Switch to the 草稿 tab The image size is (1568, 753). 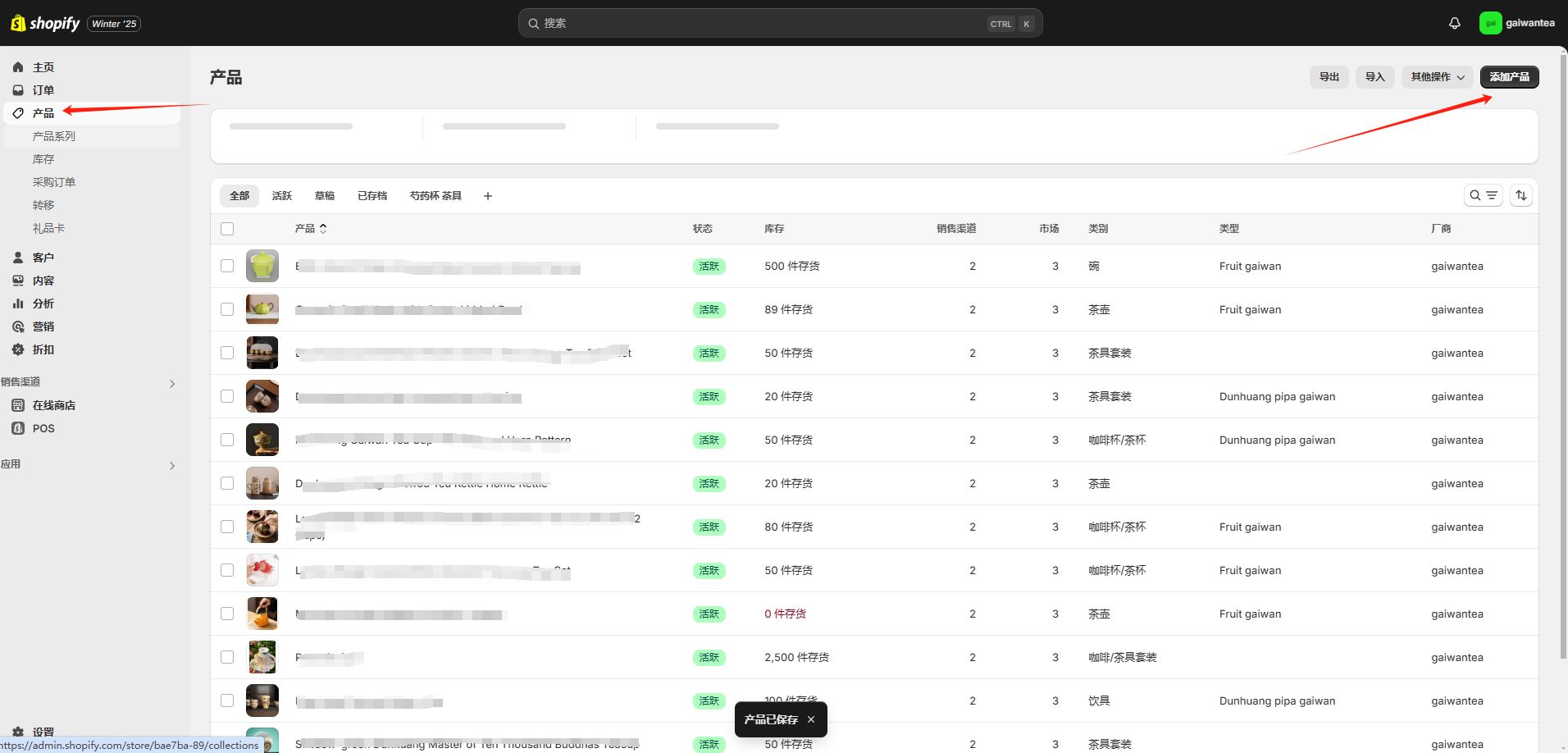[x=325, y=196]
